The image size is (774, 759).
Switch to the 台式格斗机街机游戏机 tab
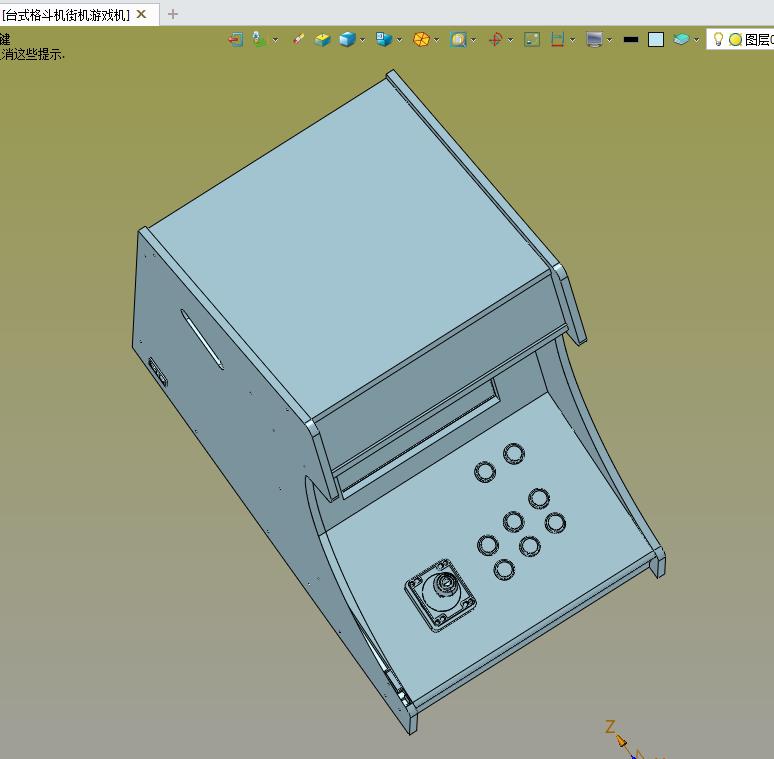tap(66, 15)
